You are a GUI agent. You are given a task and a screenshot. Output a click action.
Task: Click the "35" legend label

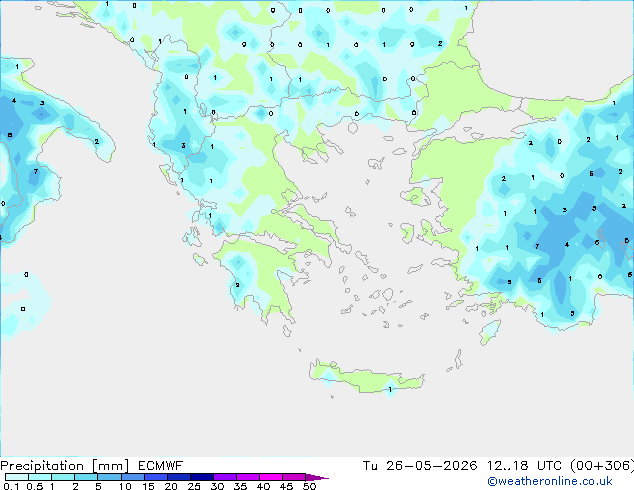pos(241,486)
